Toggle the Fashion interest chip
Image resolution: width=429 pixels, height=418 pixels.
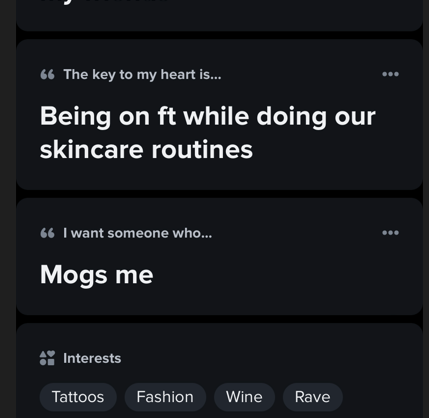pyautogui.click(x=165, y=397)
